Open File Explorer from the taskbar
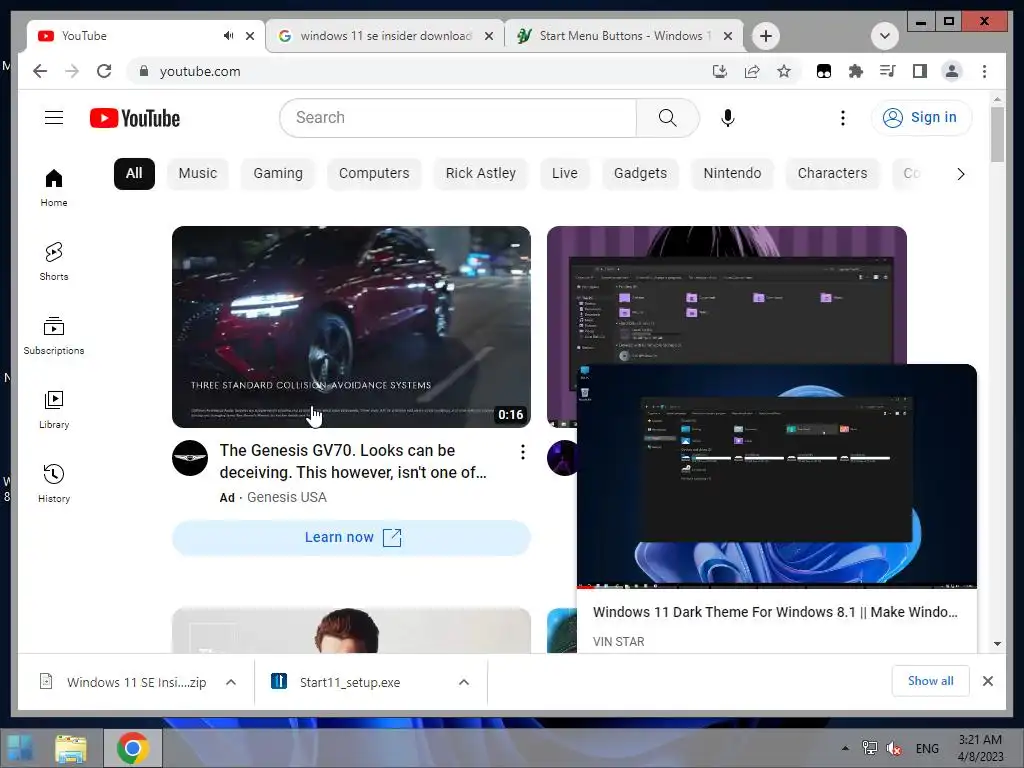Viewport: 1024px width, 768px height. (71, 748)
